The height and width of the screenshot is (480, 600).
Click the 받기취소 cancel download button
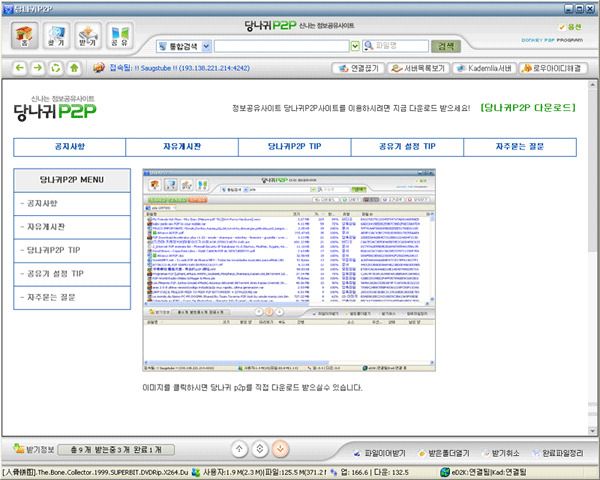(501, 453)
